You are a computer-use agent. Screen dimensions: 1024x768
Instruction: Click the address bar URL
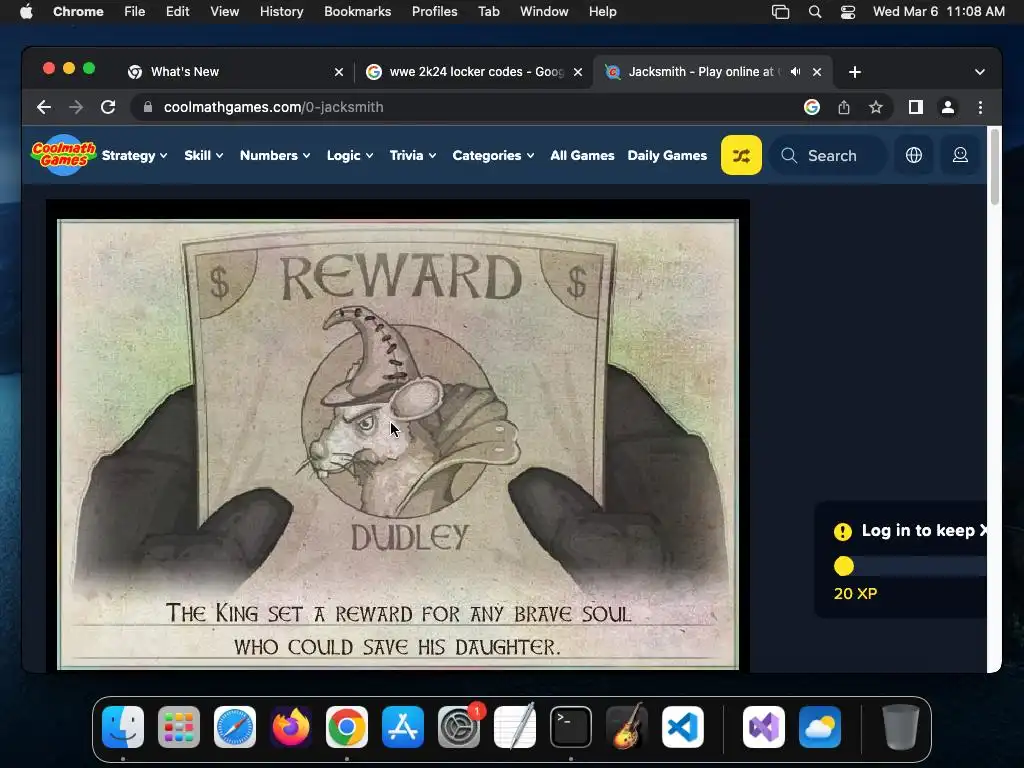coord(273,107)
